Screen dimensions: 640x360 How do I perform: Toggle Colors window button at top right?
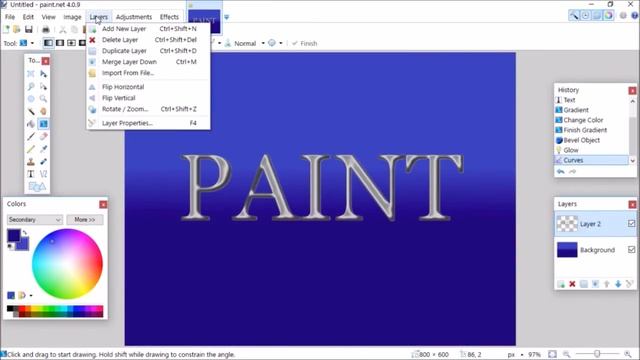point(608,16)
